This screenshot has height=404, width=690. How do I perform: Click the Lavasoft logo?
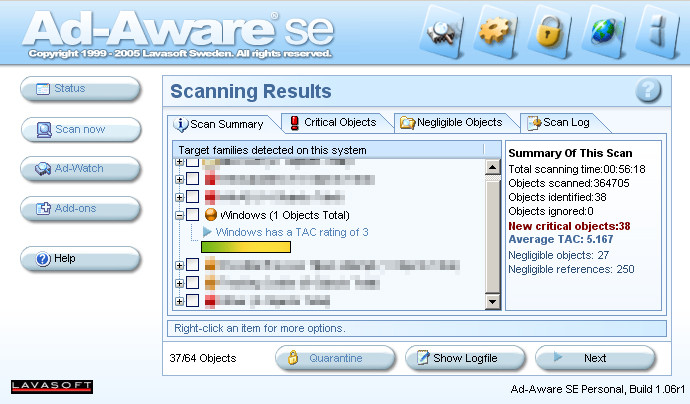[52, 386]
